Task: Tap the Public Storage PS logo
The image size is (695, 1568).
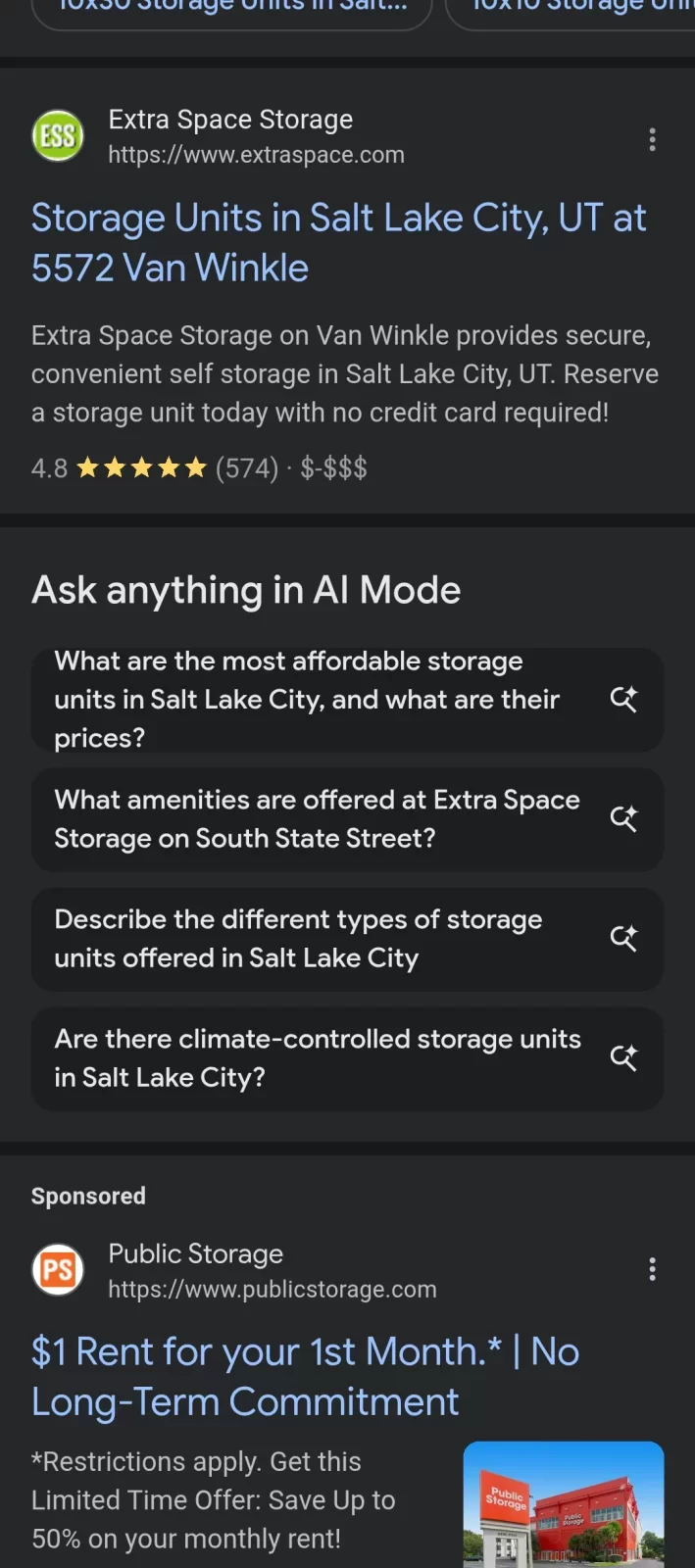Action: 58,1270
